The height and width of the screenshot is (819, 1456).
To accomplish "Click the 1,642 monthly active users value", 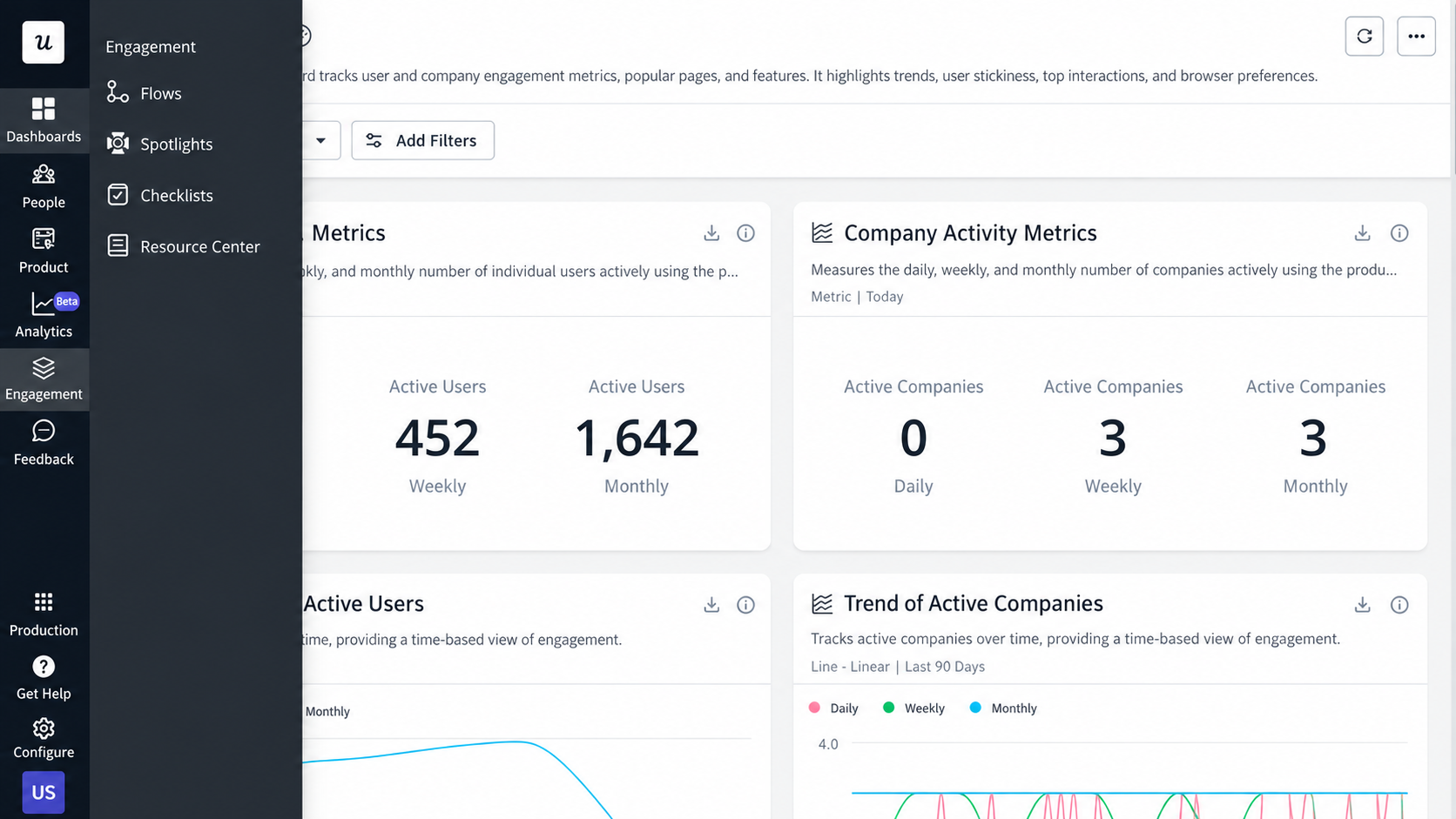I will point(637,438).
